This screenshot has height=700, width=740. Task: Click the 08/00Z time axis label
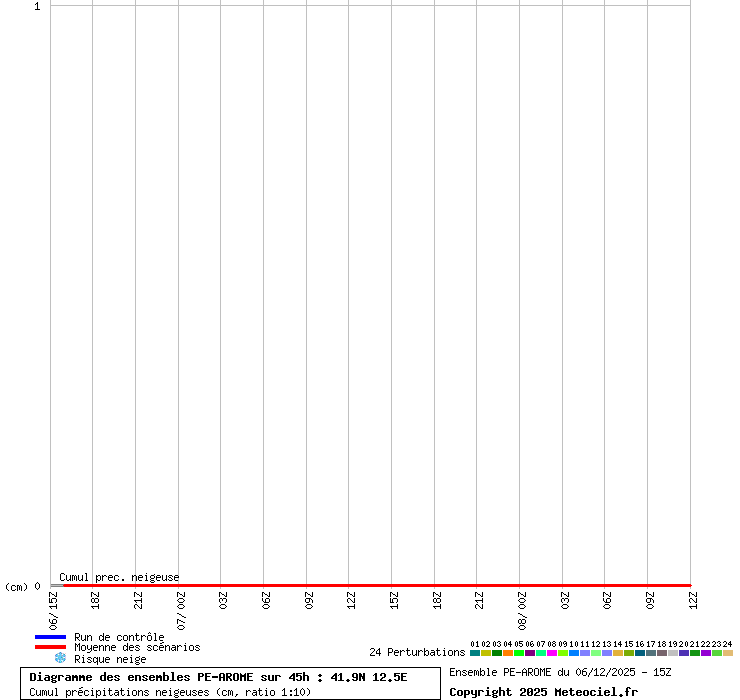click(x=522, y=610)
